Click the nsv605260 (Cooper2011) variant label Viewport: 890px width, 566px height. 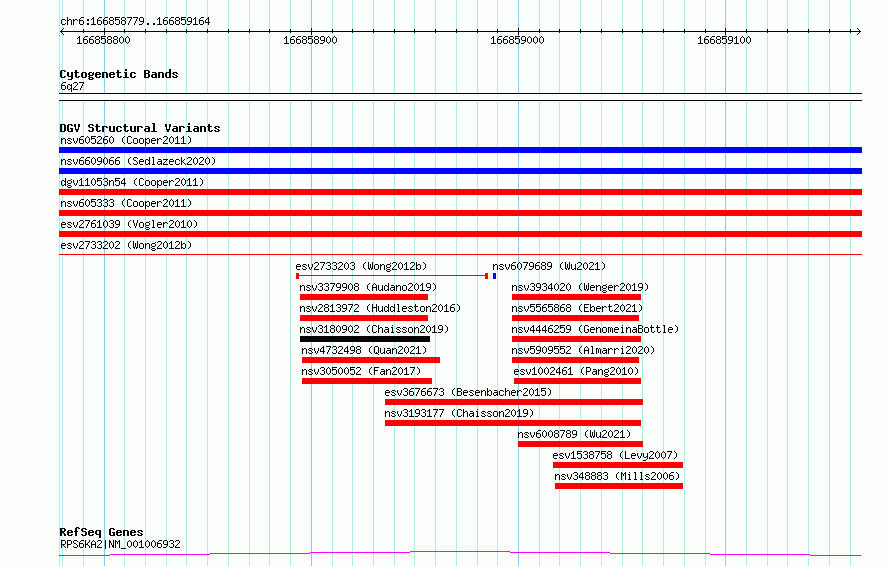(x=126, y=140)
